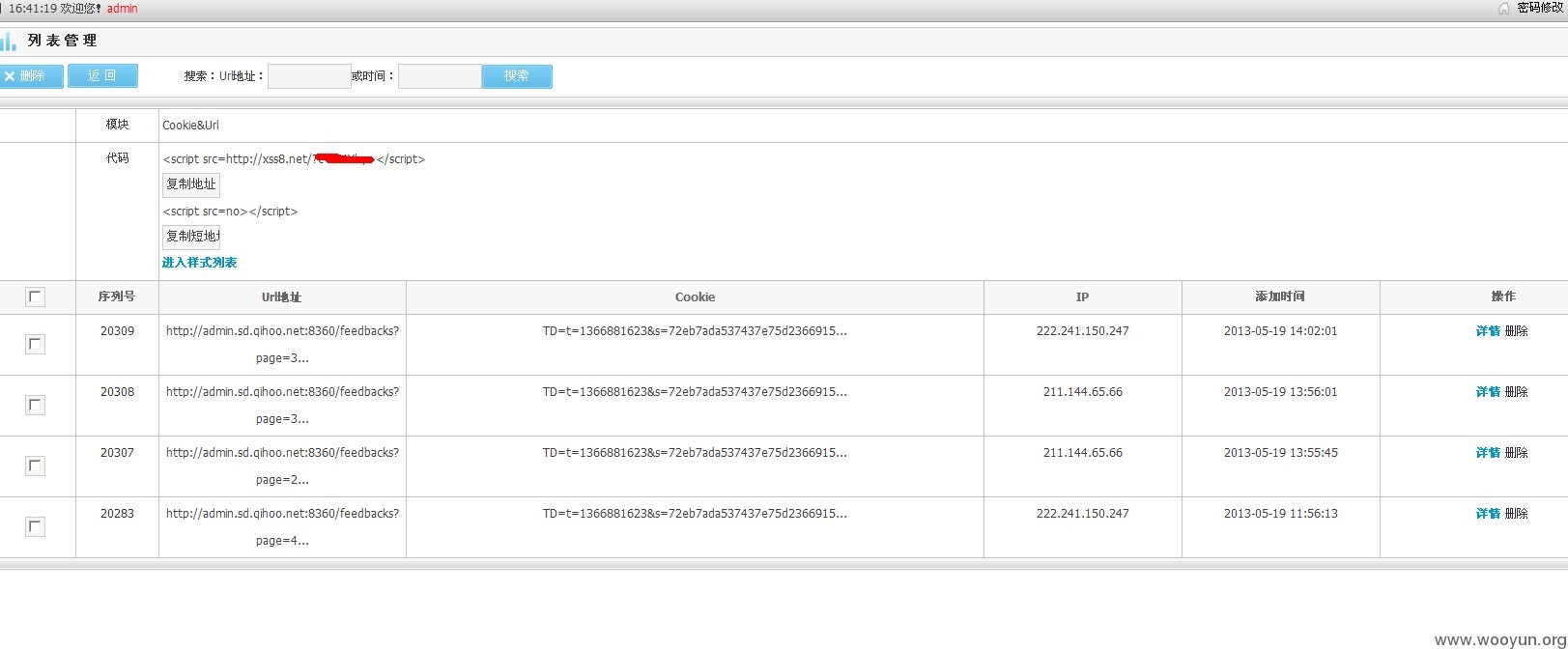Viewport: 1568px width, 649px height.
Task: Open the 进入样式列表 link
Action: pyautogui.click(x=199, y=263)
